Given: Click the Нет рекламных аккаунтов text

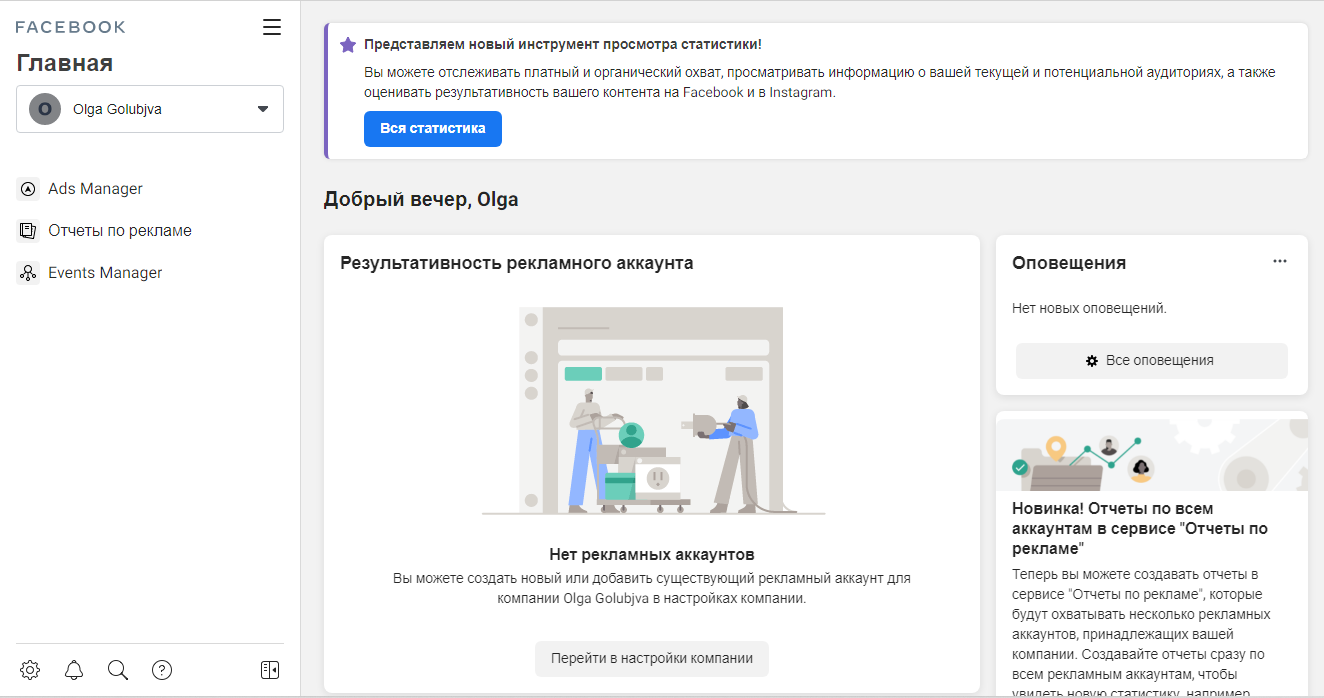Looking at the screenshot, I should point(652,554).
